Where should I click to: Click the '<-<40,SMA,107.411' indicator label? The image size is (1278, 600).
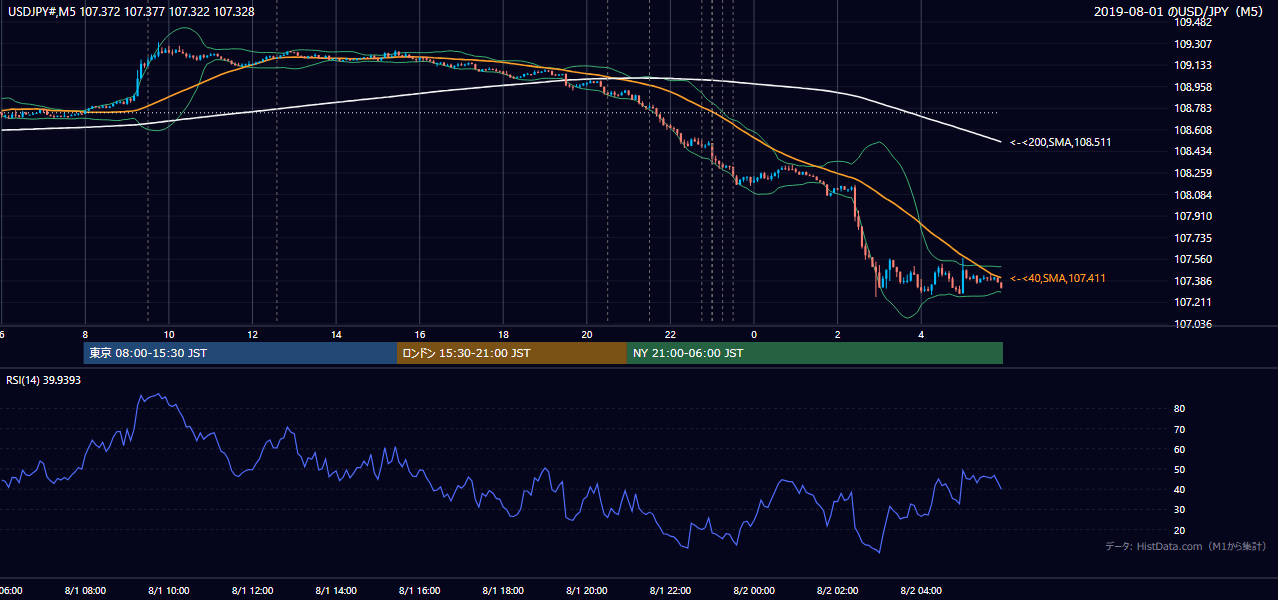pos(1057,278)
